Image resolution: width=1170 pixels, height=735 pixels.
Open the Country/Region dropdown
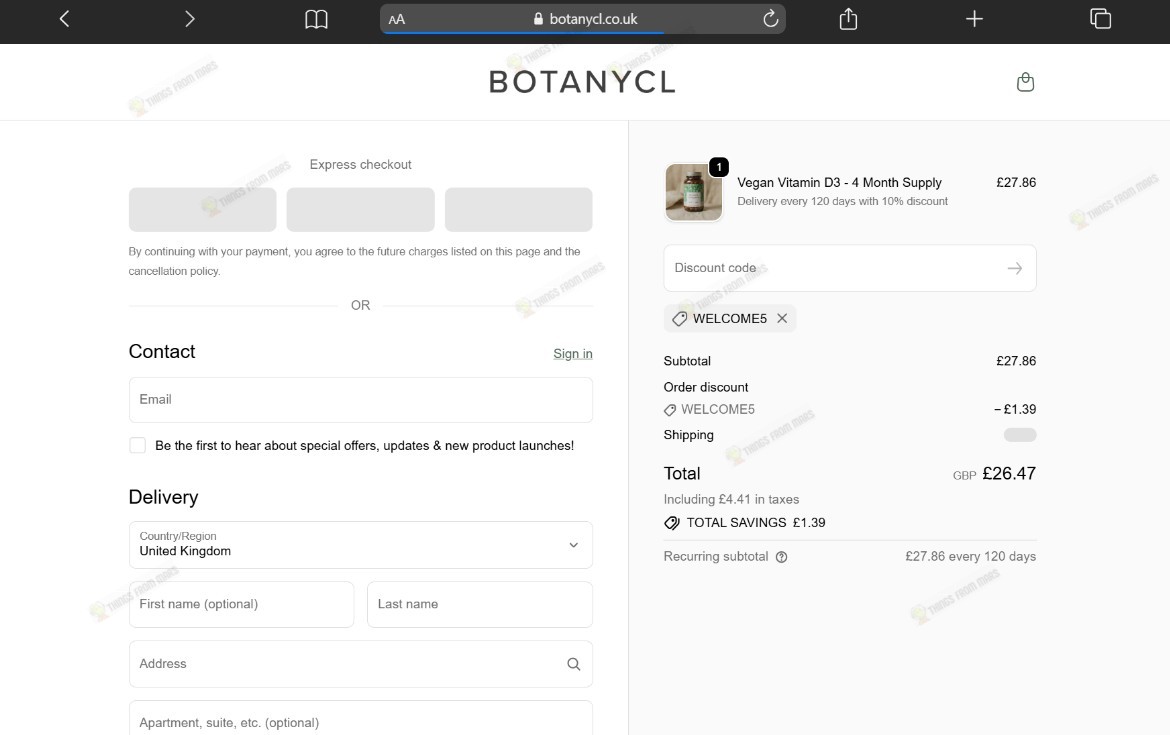(x=360, y=545)
